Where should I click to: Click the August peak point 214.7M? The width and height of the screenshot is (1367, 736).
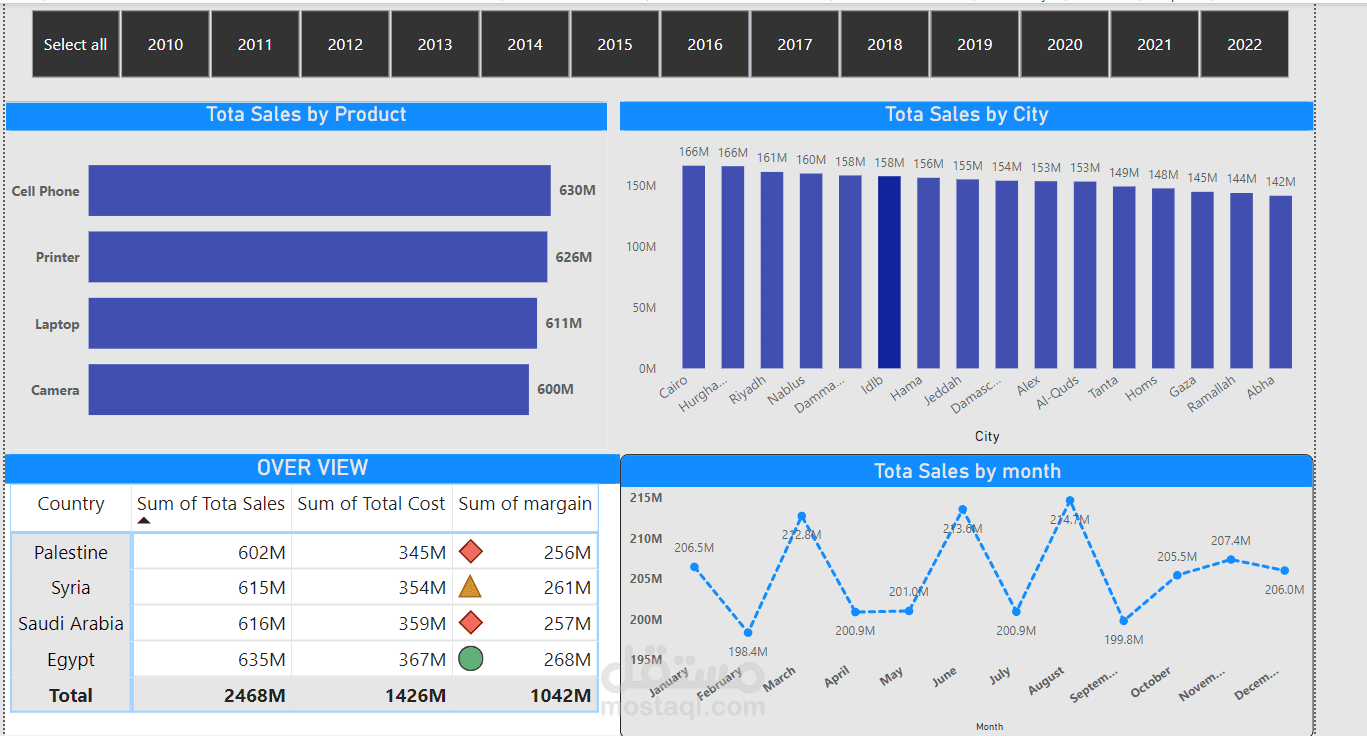click(x=1070, y=500)
